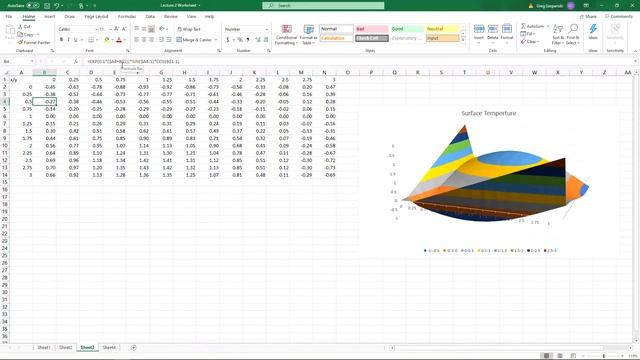The width and height of the screenshot is (640, 360).
Task: Click the Clear eraser button
Action: point(530,42)
